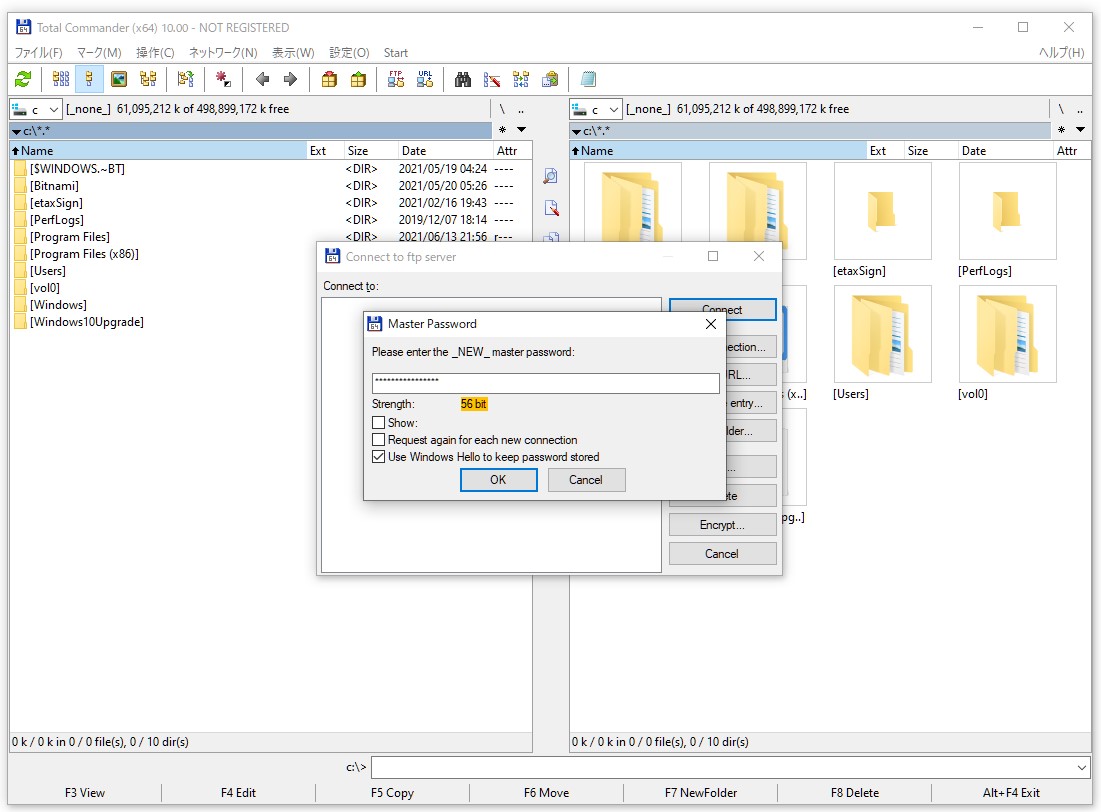Go back with the left arrow icon
The width and height of the screenshot is (1101, 812).
[x=263, y=79]
